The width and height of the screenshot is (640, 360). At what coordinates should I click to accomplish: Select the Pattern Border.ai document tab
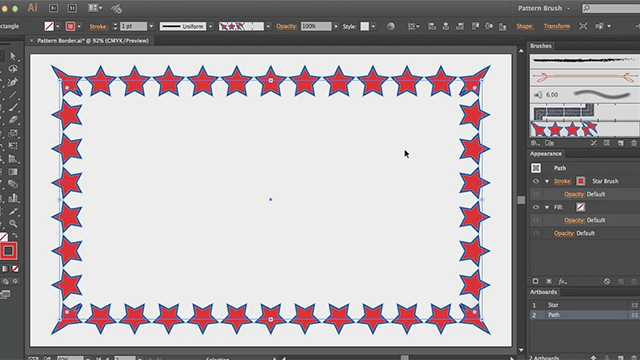point(93,41)
